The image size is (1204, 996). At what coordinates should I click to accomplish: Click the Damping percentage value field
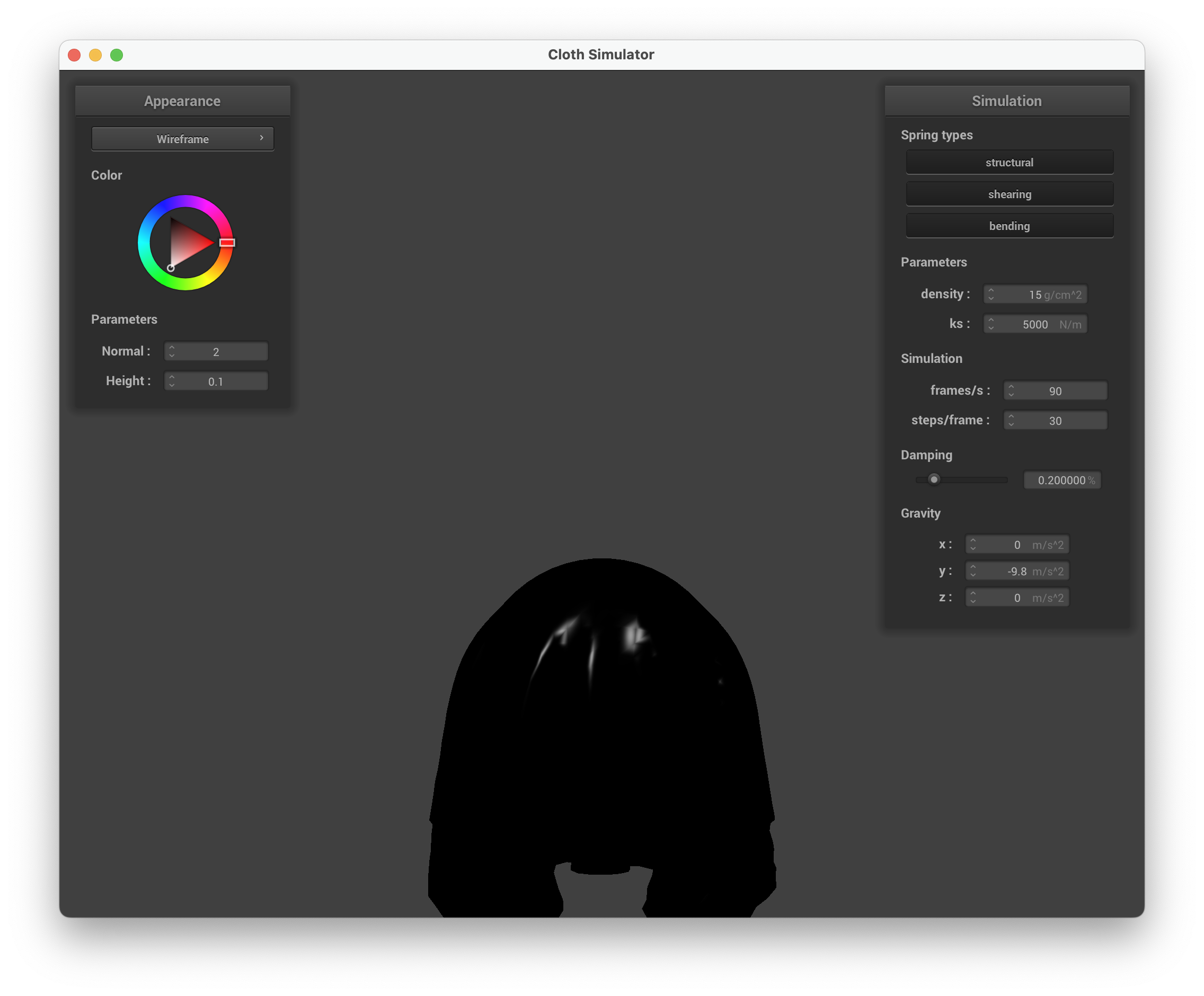tap(1061, 480)
